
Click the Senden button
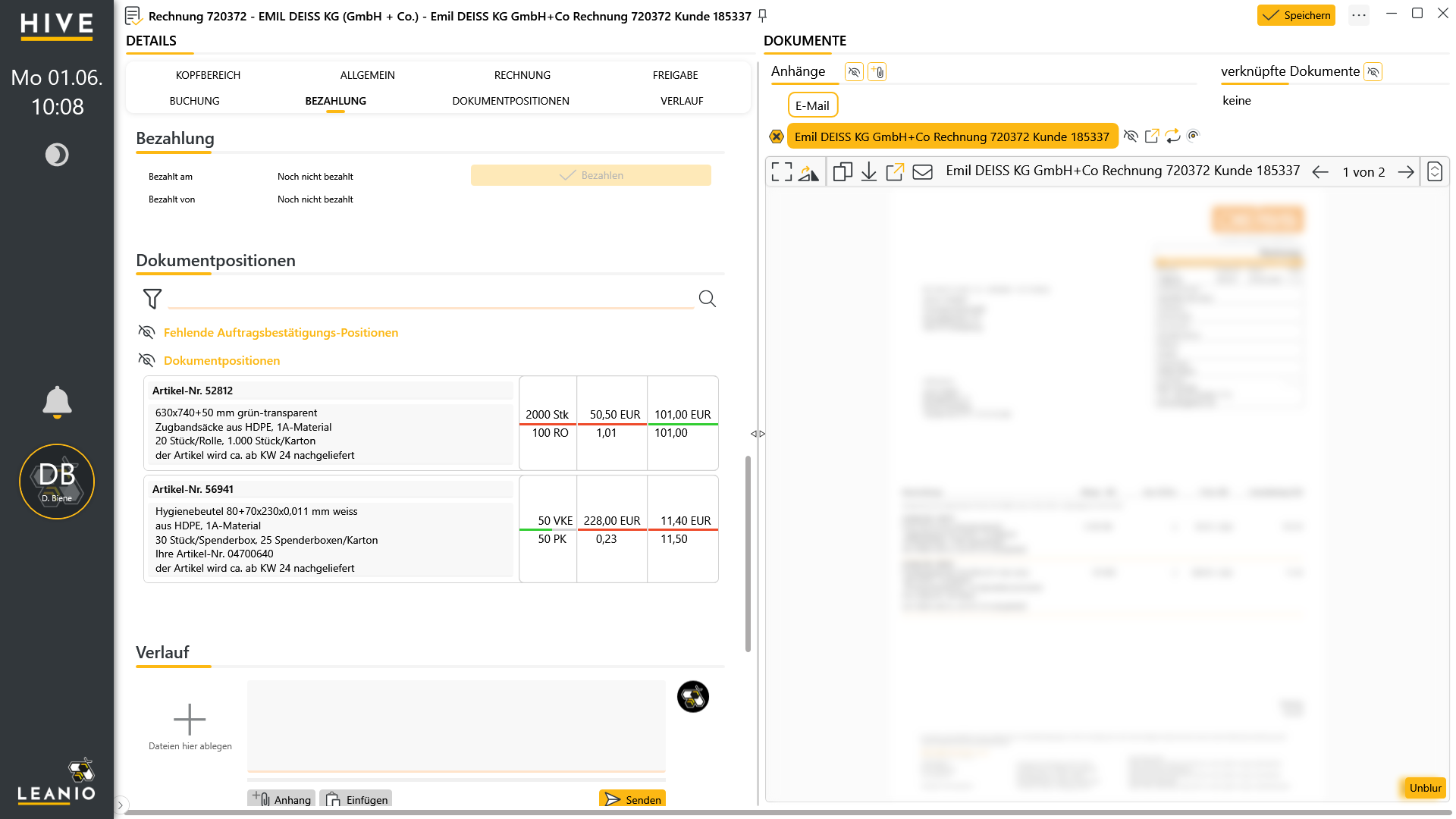point(632,799)
